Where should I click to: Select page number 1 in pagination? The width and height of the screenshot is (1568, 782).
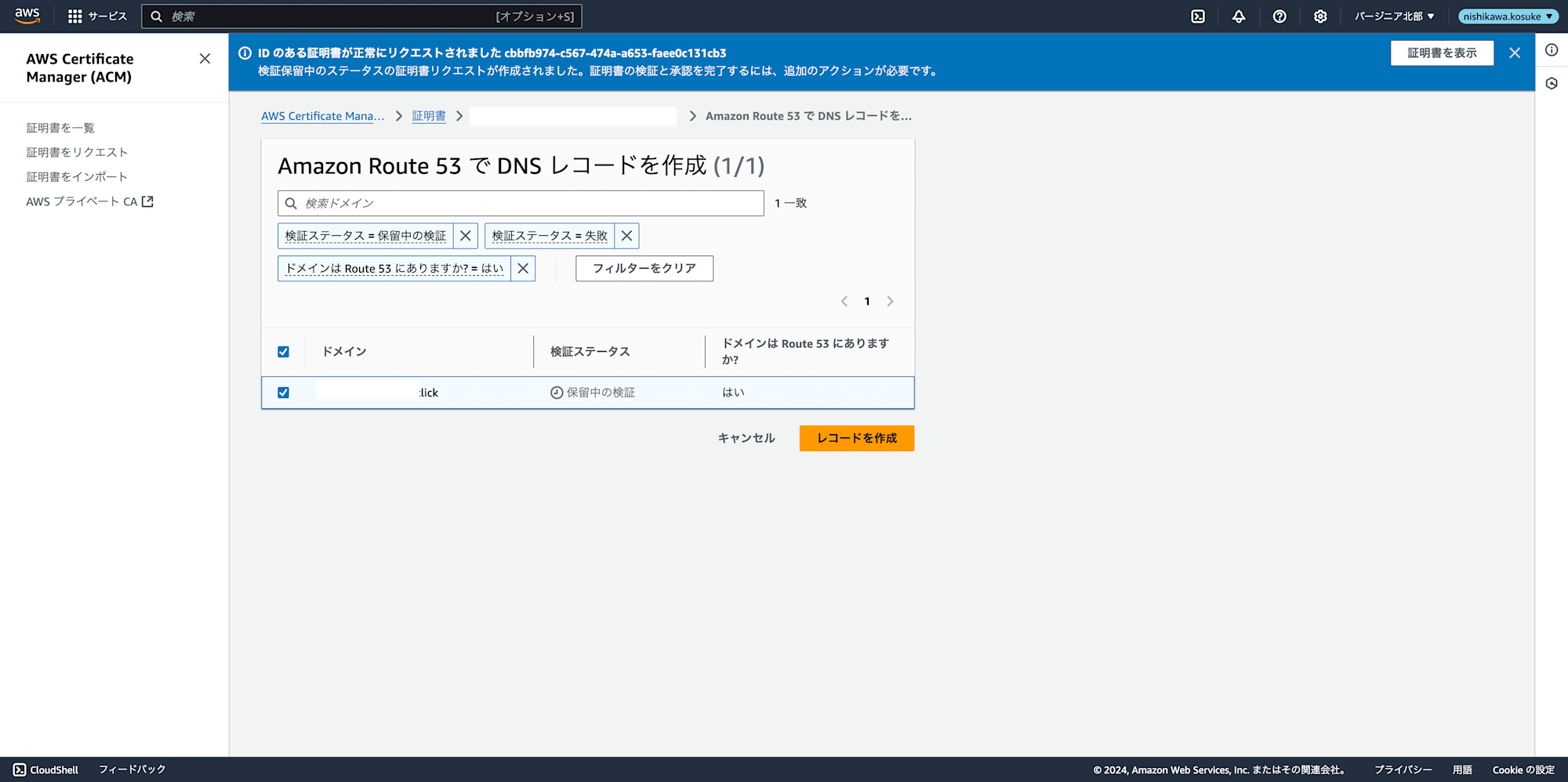coord(867,302)
